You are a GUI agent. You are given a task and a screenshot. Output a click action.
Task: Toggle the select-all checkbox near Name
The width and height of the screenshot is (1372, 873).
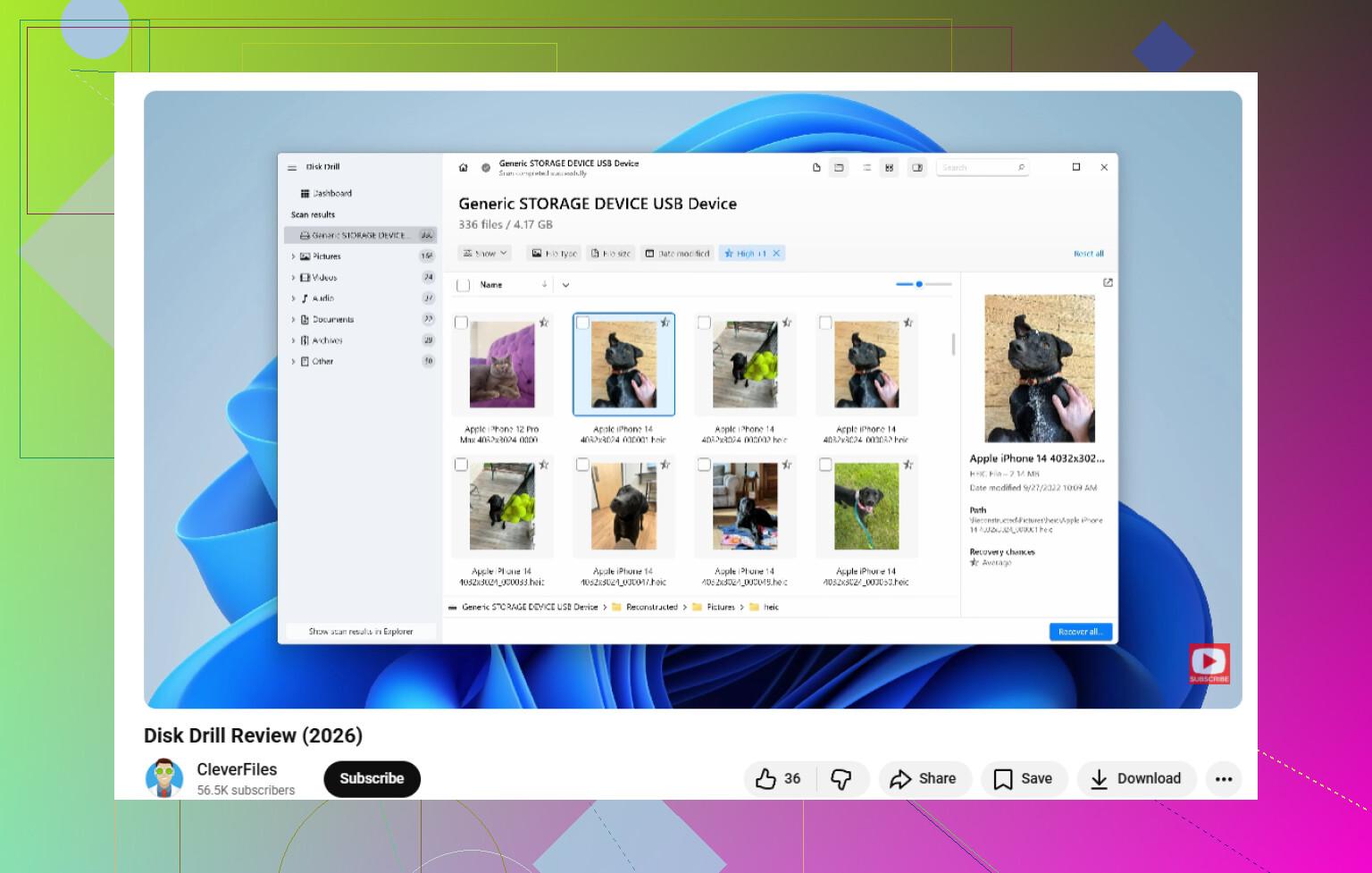463,285
